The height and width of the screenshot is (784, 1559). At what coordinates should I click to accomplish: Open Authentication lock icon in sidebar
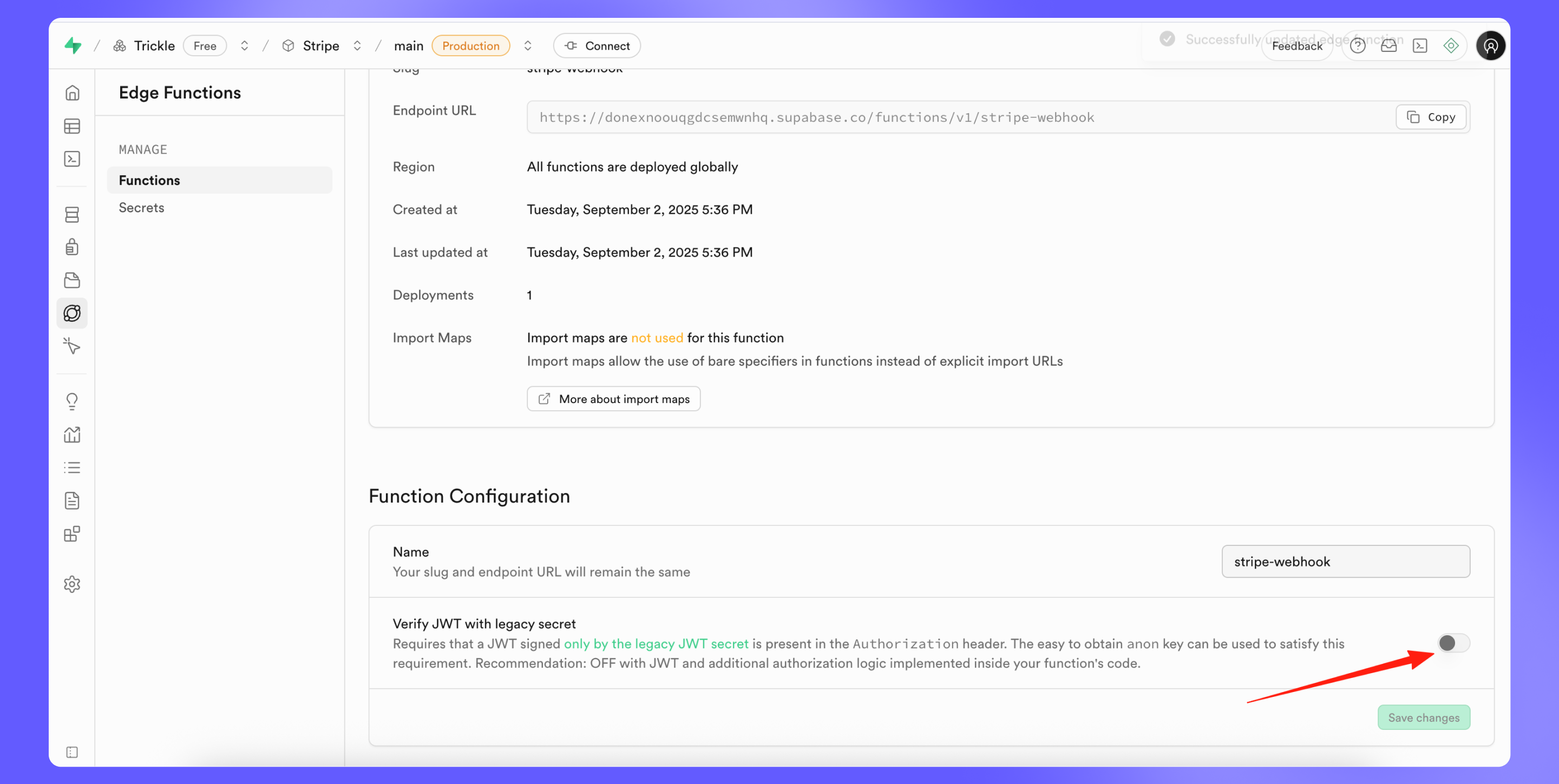tap(72, 247)
